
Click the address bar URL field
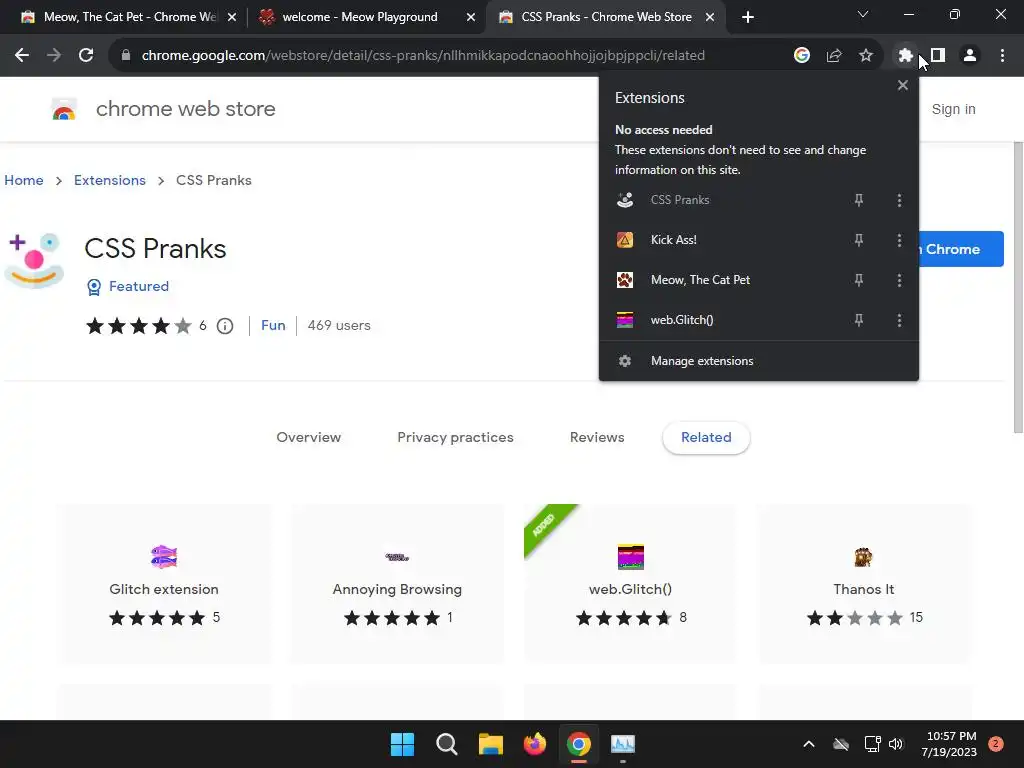[423, 56]
